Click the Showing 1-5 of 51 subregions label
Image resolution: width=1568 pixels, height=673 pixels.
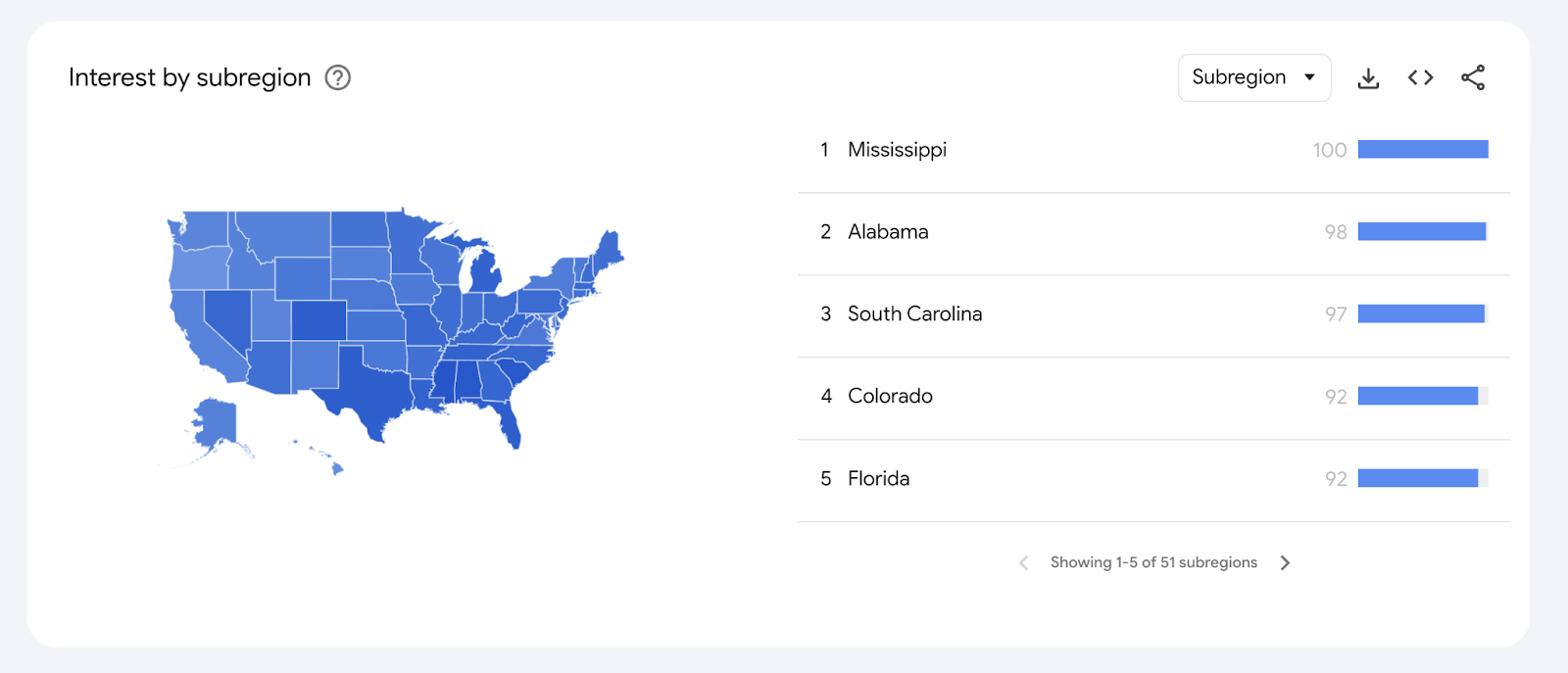point(1152,562)
